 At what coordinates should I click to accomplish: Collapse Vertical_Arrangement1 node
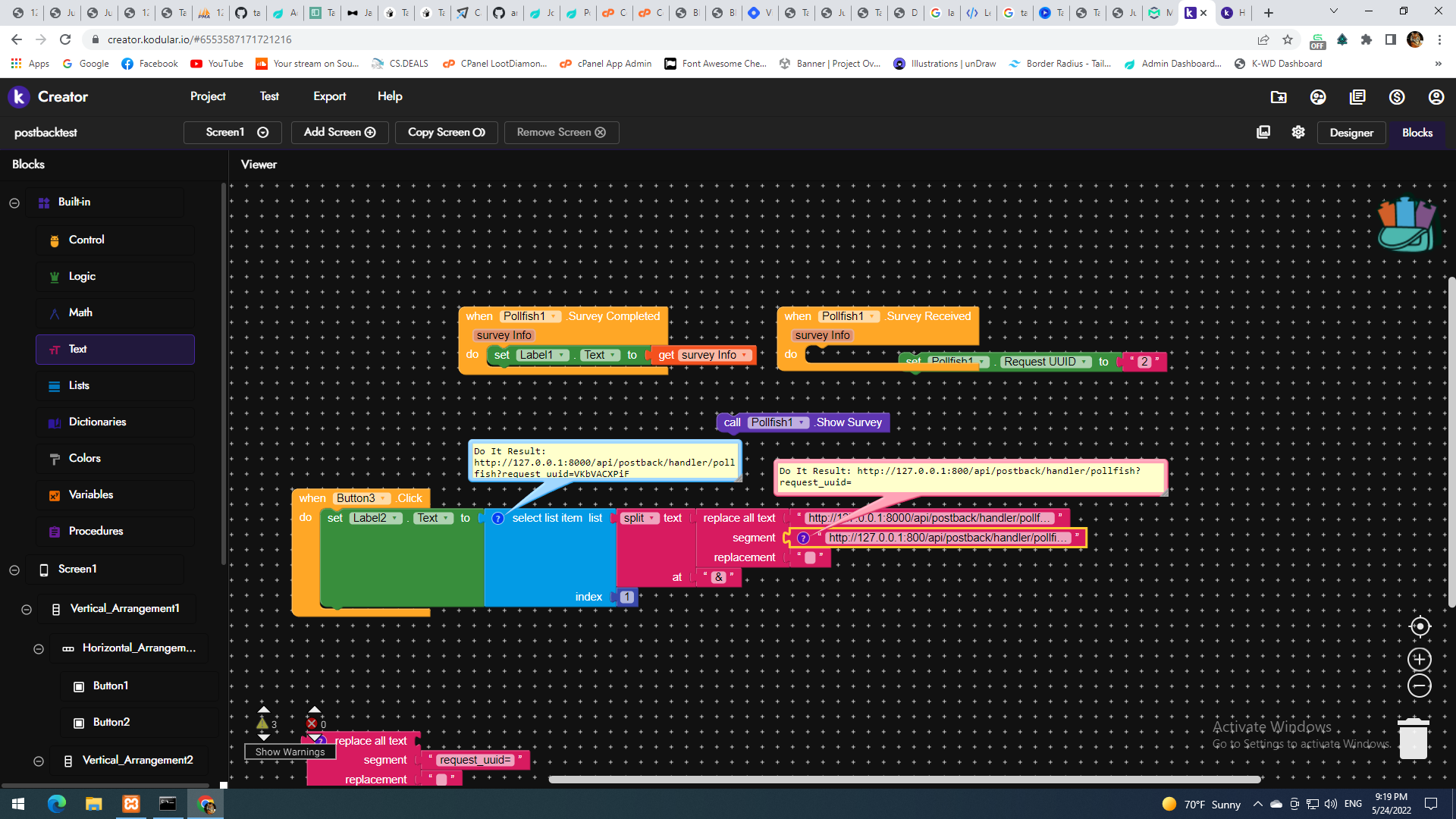(x=27, y=609)
